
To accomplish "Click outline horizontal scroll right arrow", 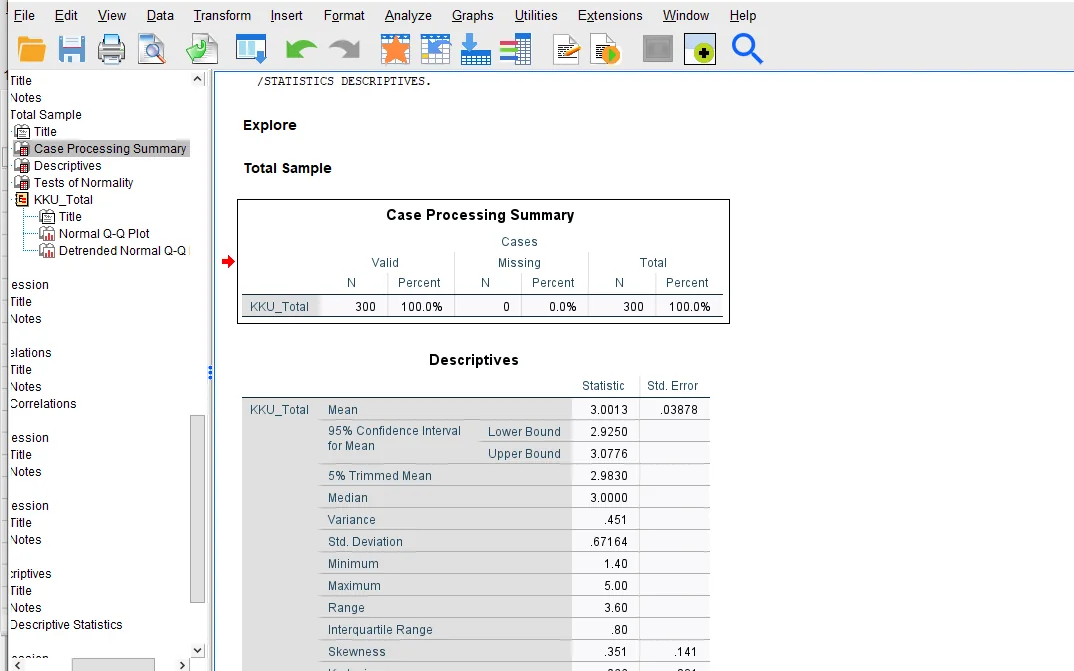I will [x=182, y=665].
